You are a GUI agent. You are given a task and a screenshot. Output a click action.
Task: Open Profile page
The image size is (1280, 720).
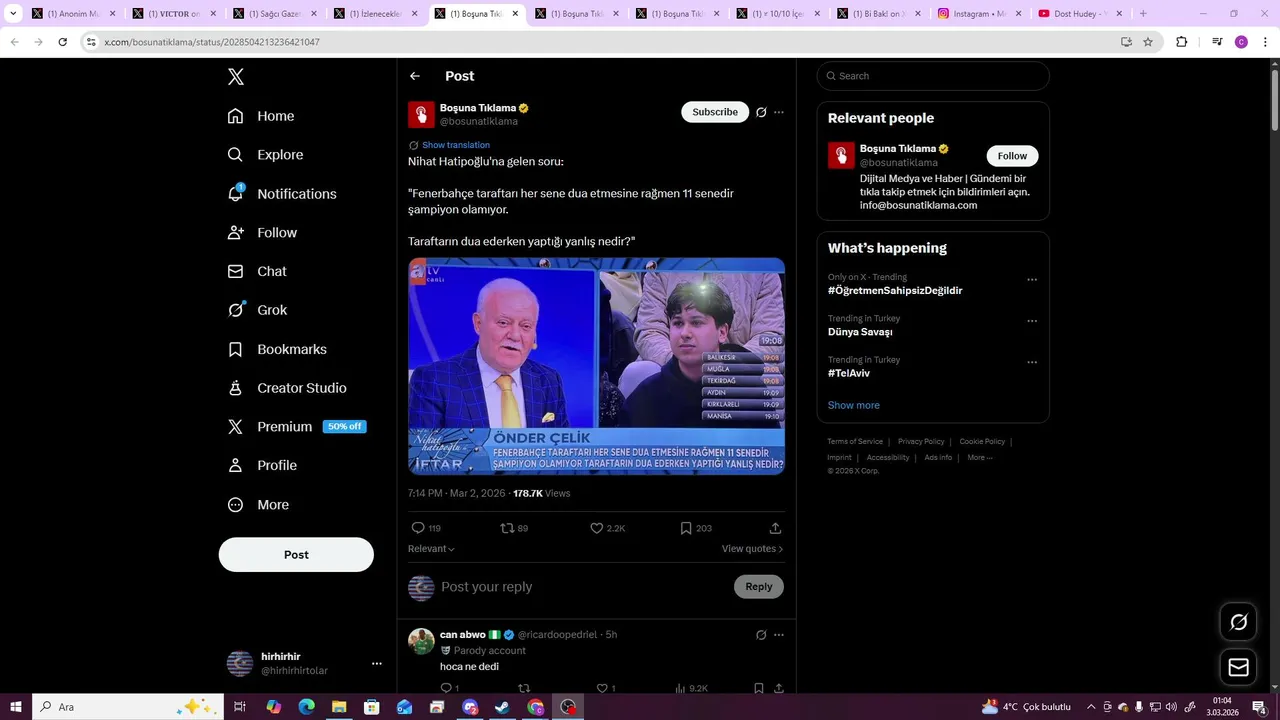tap(262, 465)
